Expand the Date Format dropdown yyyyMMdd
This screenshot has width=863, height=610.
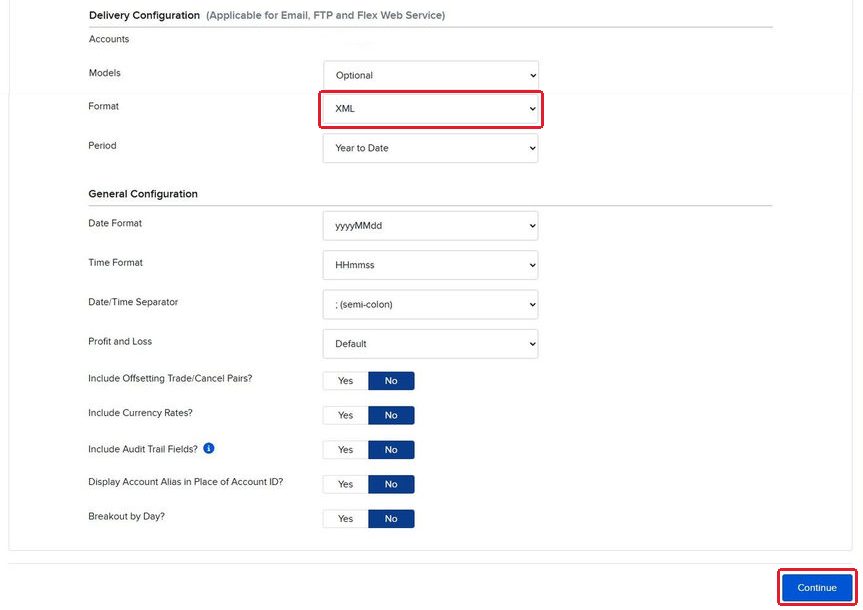coord(430,226)
